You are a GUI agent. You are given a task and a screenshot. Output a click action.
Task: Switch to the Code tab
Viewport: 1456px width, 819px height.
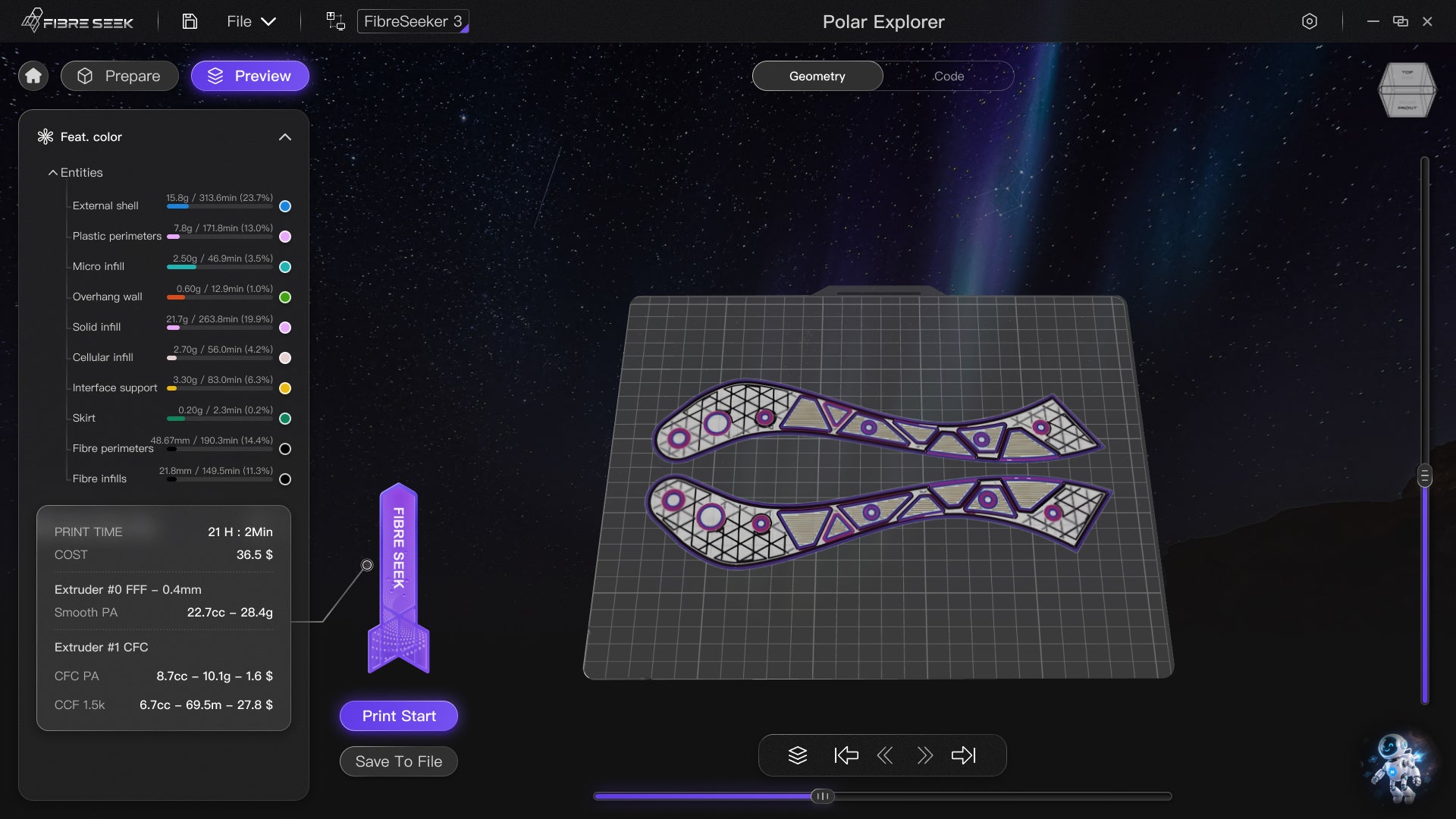949,76
